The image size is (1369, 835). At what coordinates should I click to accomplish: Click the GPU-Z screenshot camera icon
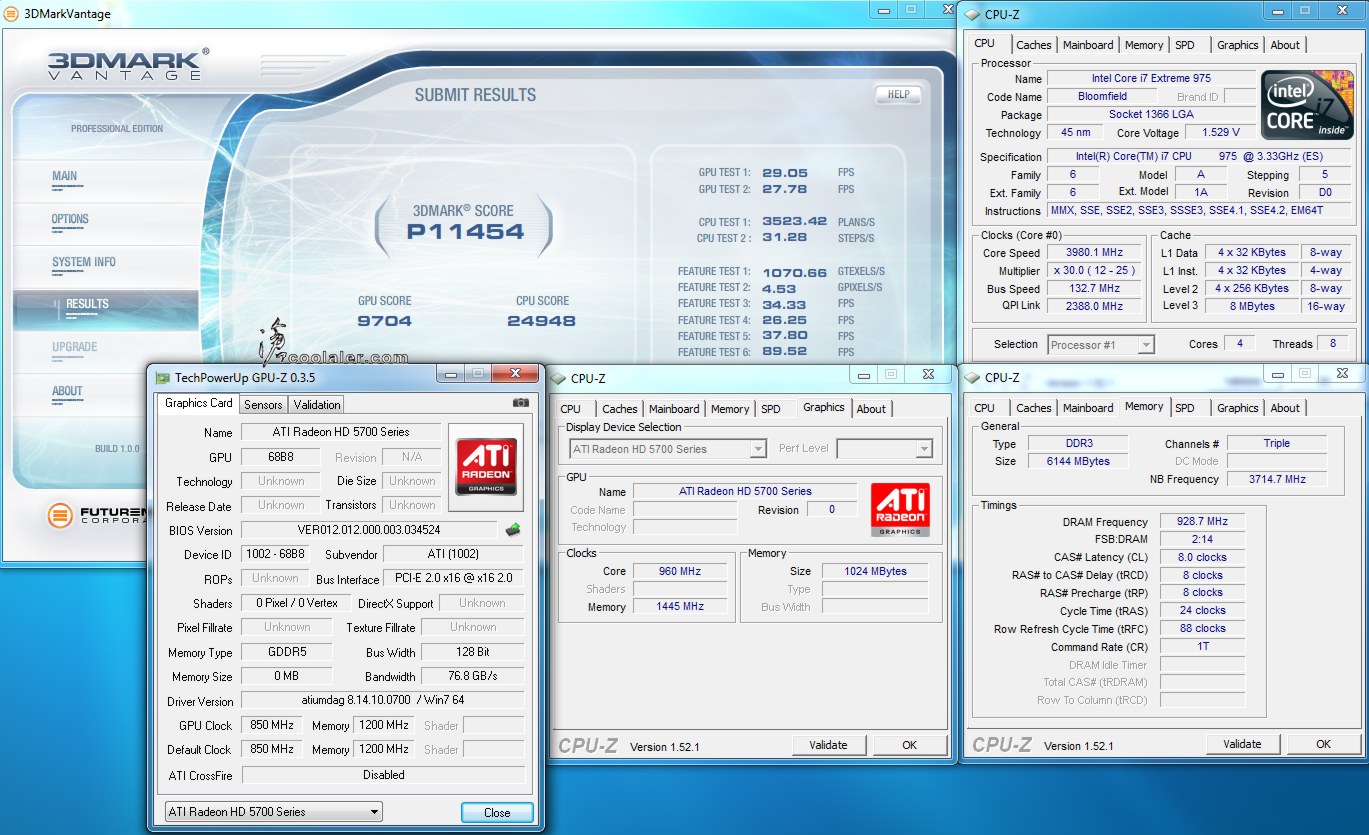click(520, 403)
